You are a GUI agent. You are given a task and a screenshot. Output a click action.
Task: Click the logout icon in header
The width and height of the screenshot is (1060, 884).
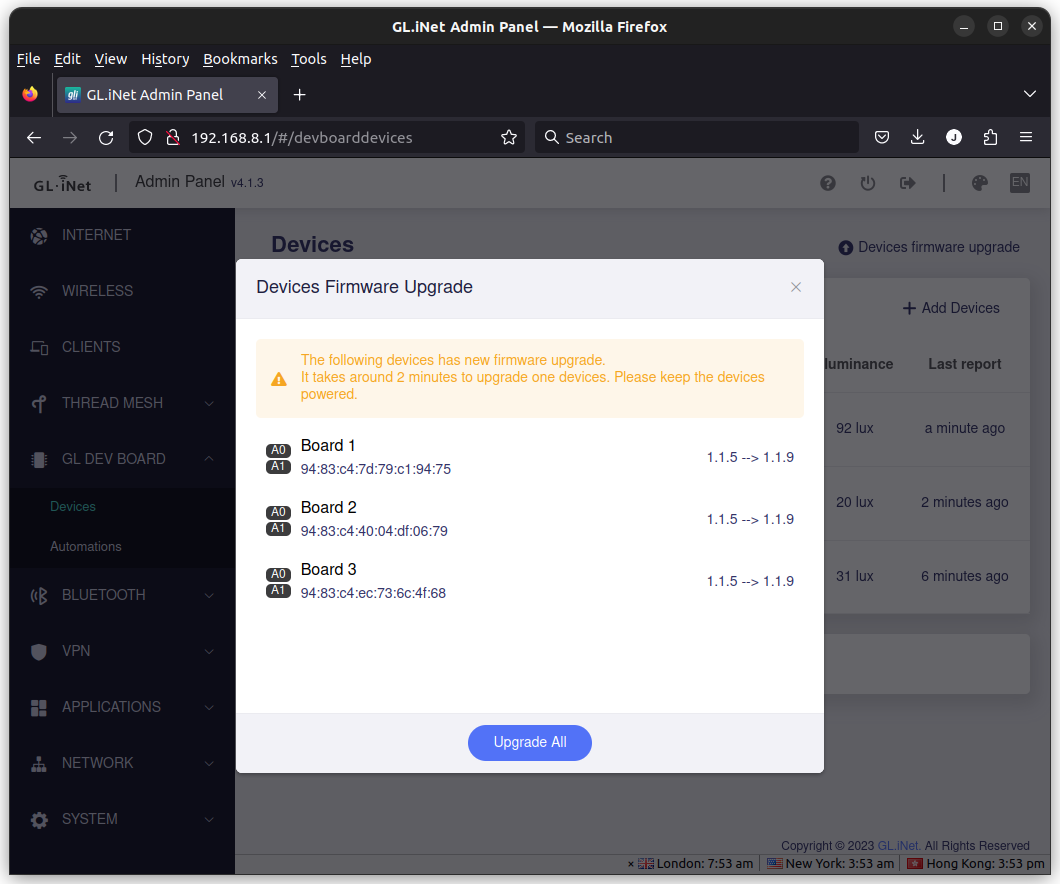coord(907,183)
